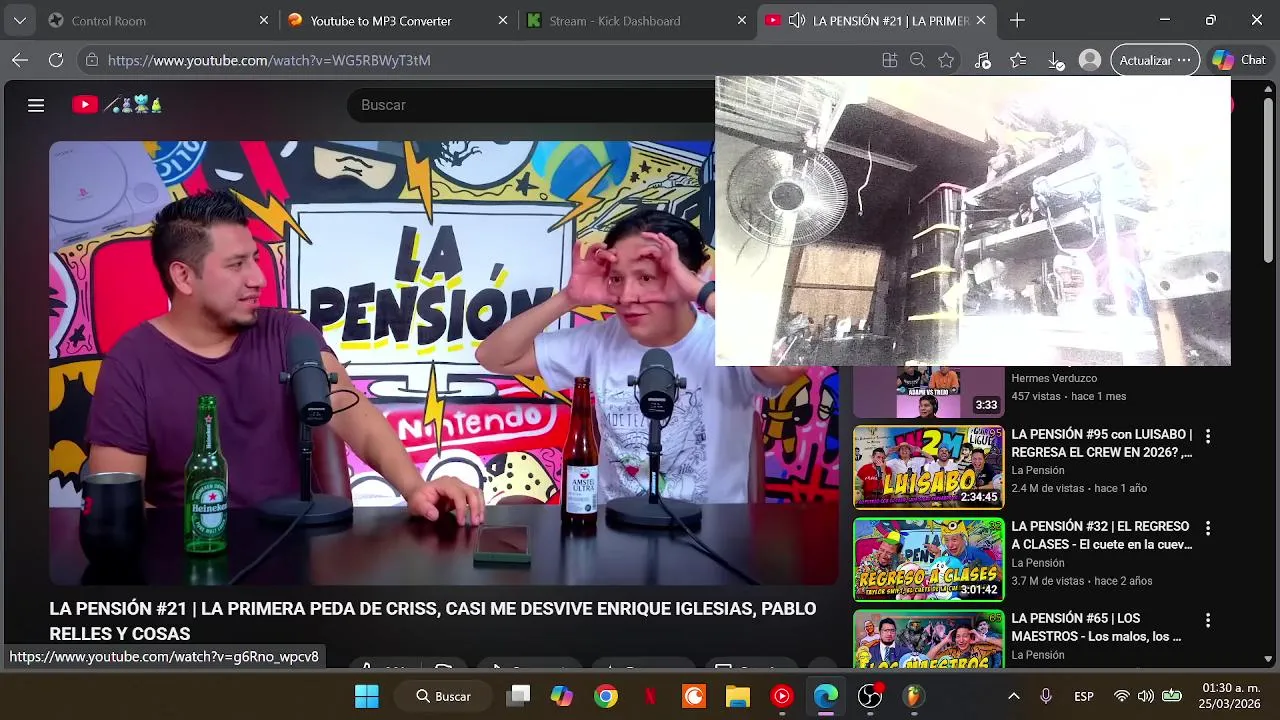This screenshot has height=720, width=1280.
Task: Open the volume speaker tray icon
Action: (1146, 696)
